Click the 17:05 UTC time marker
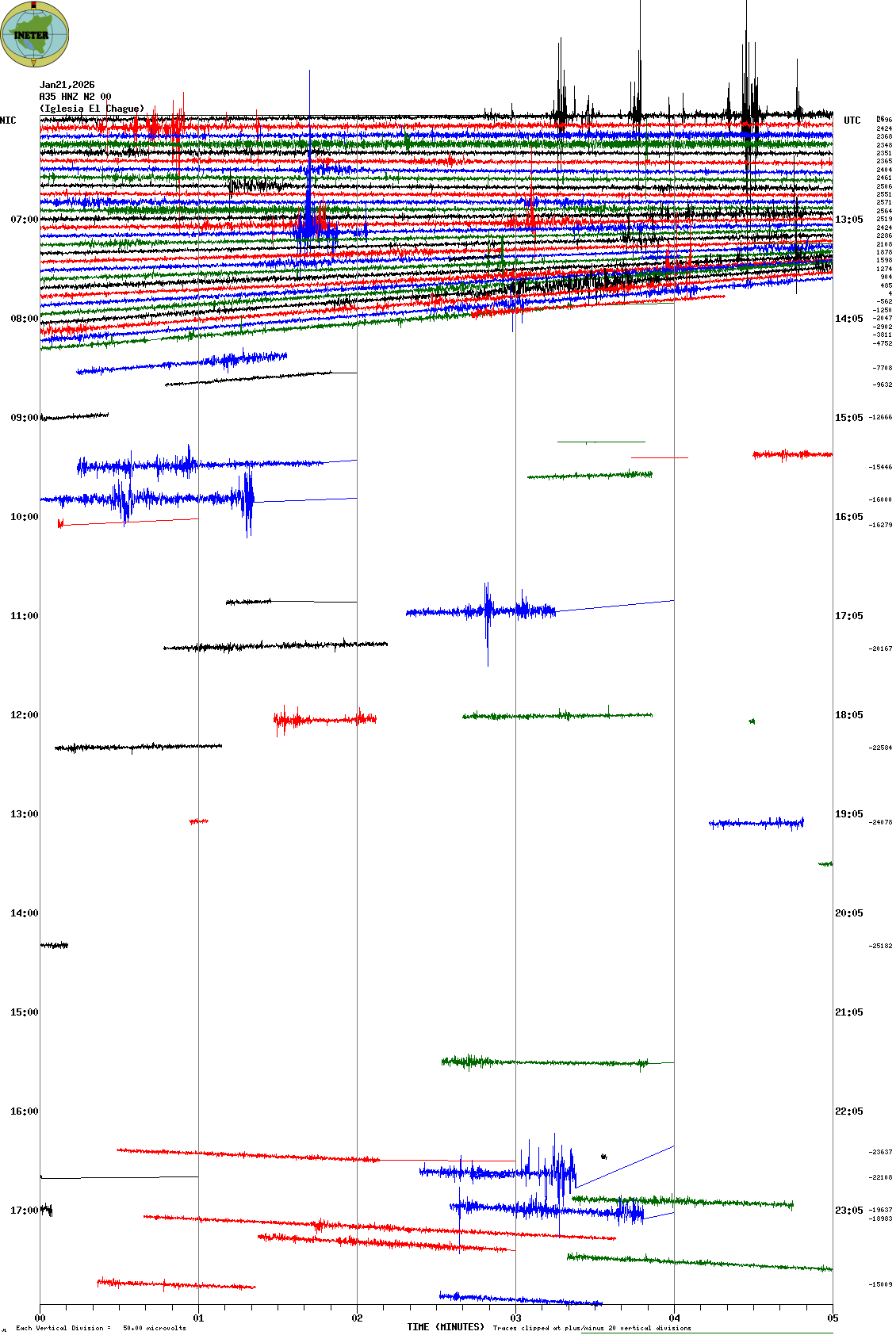Image resolution: width=896 pixels, height=1339 pixels. coord(848,616)
